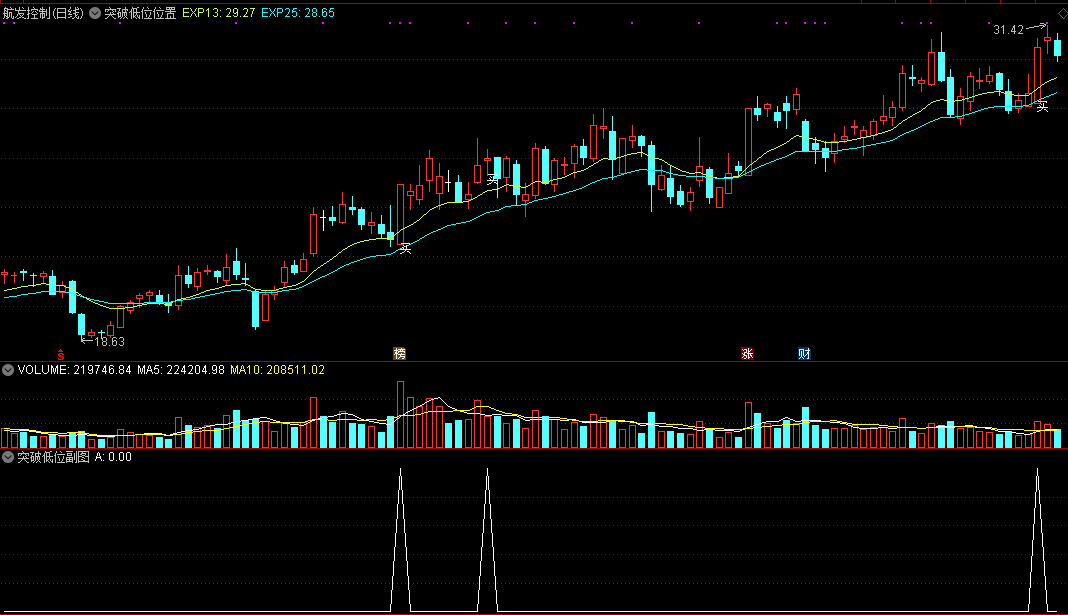
Task: Click the MA5: 224204.98 readout
Action: pos(180,370)
